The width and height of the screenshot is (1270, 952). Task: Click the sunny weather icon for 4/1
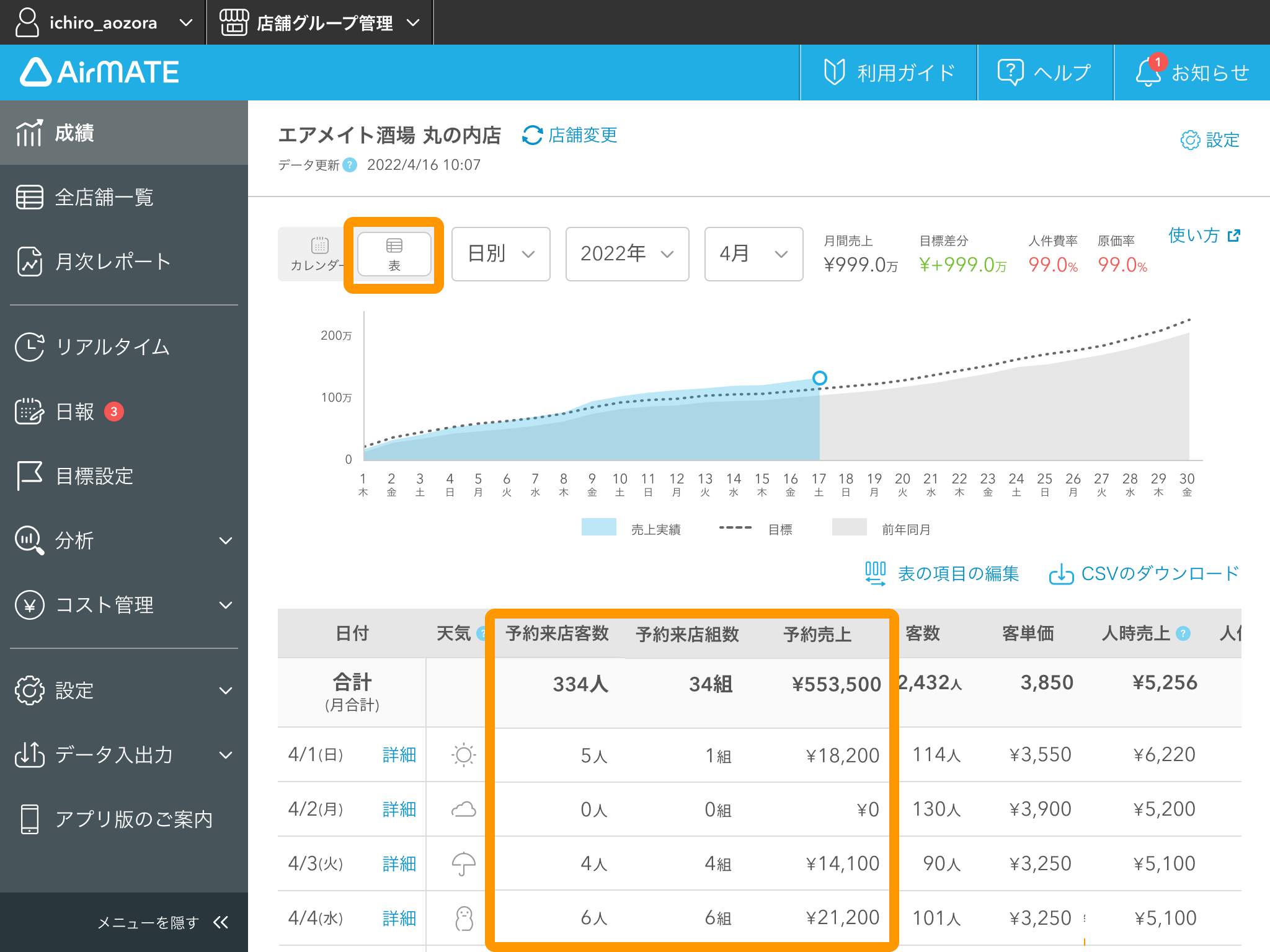(464, 755)
